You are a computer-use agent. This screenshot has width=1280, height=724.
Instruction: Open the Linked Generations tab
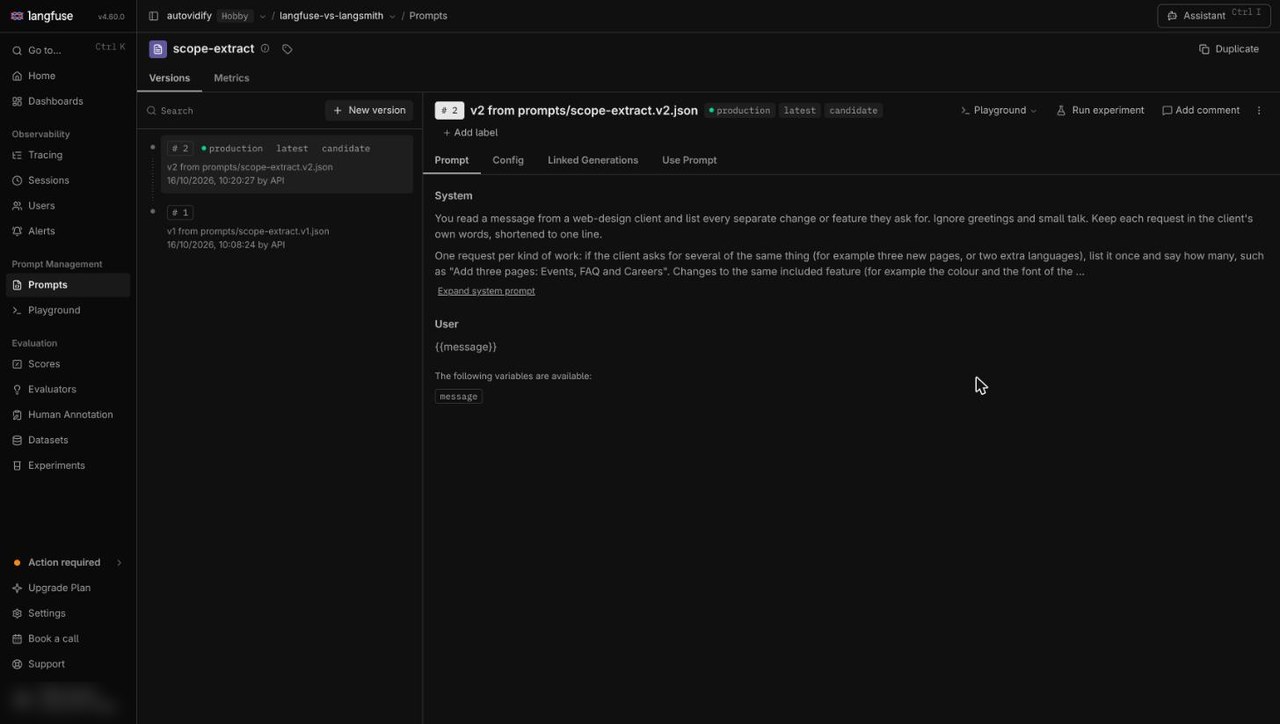tap(593, 160)
